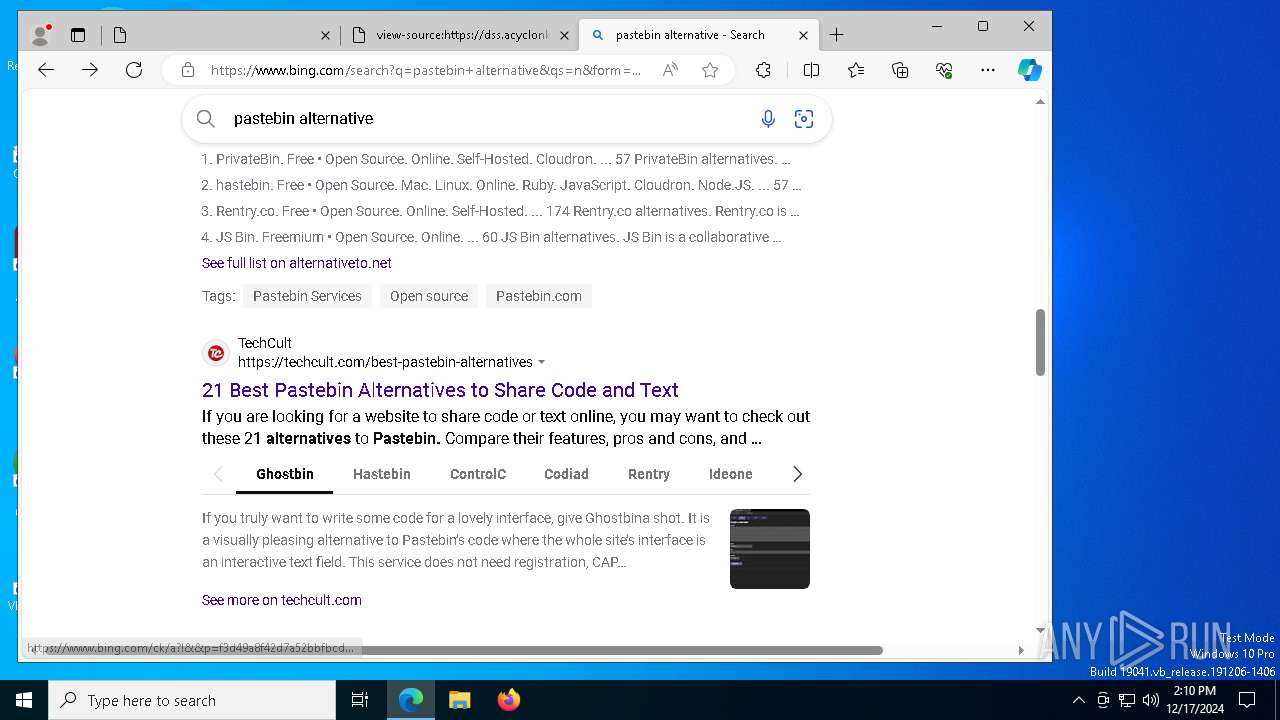Show previous tabs with left chevron
Screen dimensions: 1280x720
click(218, 474)
